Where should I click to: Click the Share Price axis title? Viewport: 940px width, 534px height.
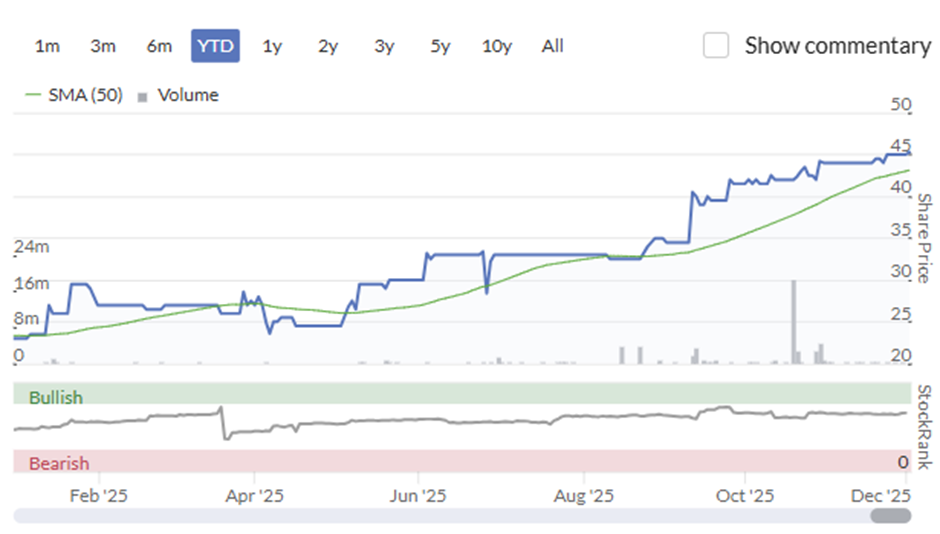click(925, 238)
